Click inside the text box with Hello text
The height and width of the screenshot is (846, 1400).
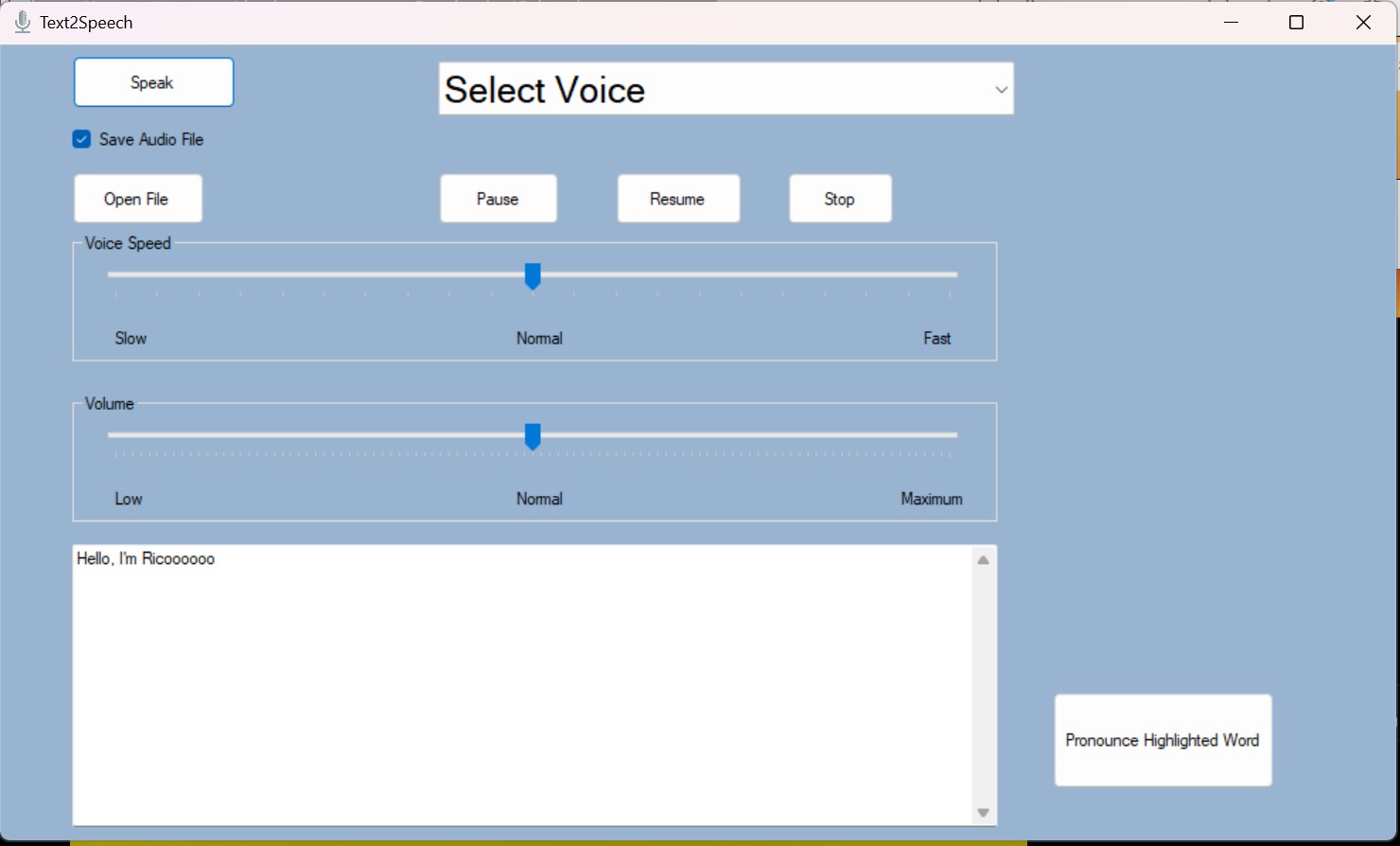[522, 685]
